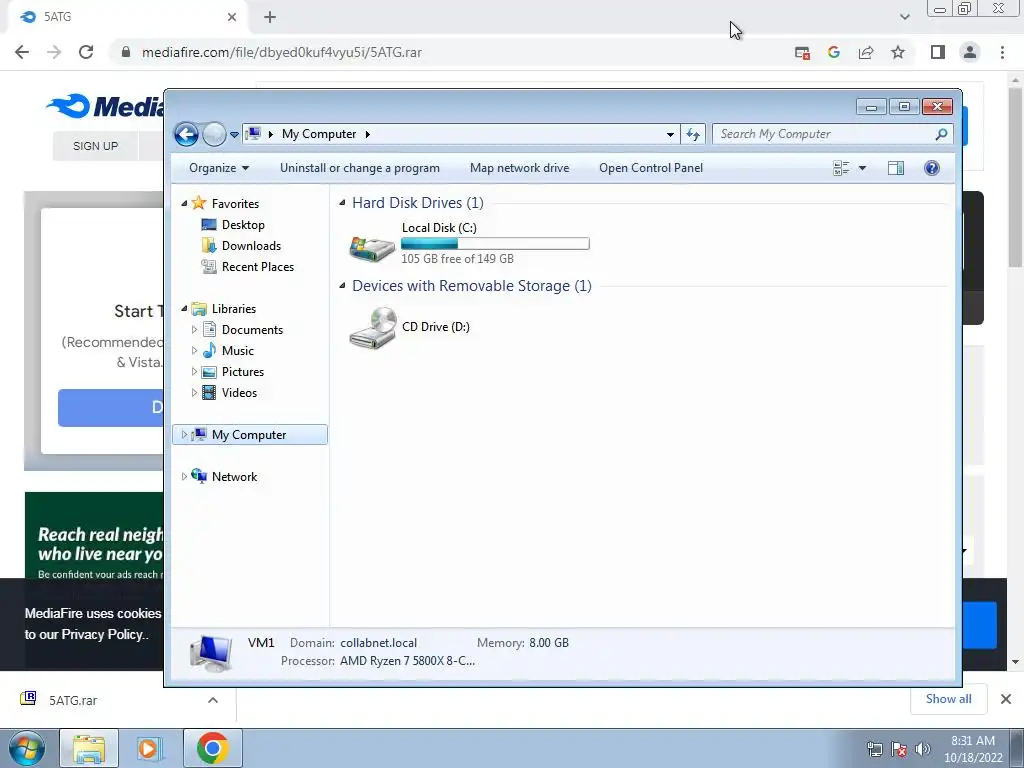The height and width of the screenshot is (768, 1024).
Task: Change your view icon in Explorer toolbar
Action: [x=841, y=168]
